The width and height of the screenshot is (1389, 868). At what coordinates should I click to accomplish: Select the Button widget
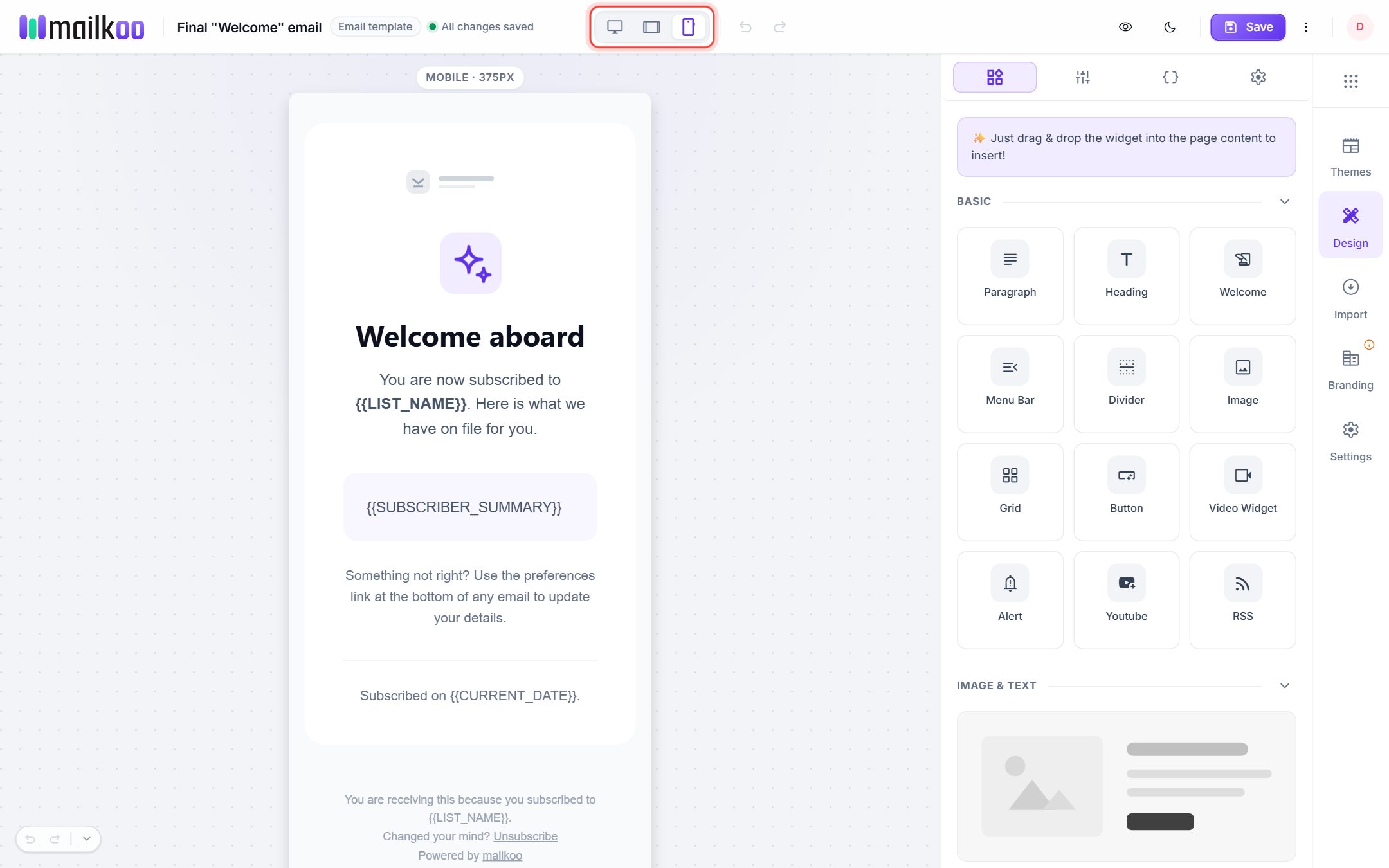(x=1126, y=491)
